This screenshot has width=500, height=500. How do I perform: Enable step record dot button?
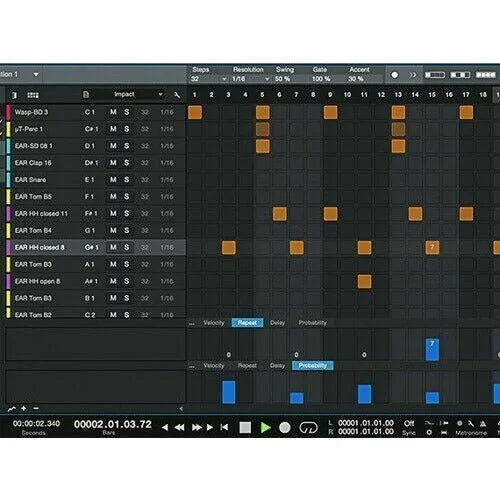[x=394, y=75]
